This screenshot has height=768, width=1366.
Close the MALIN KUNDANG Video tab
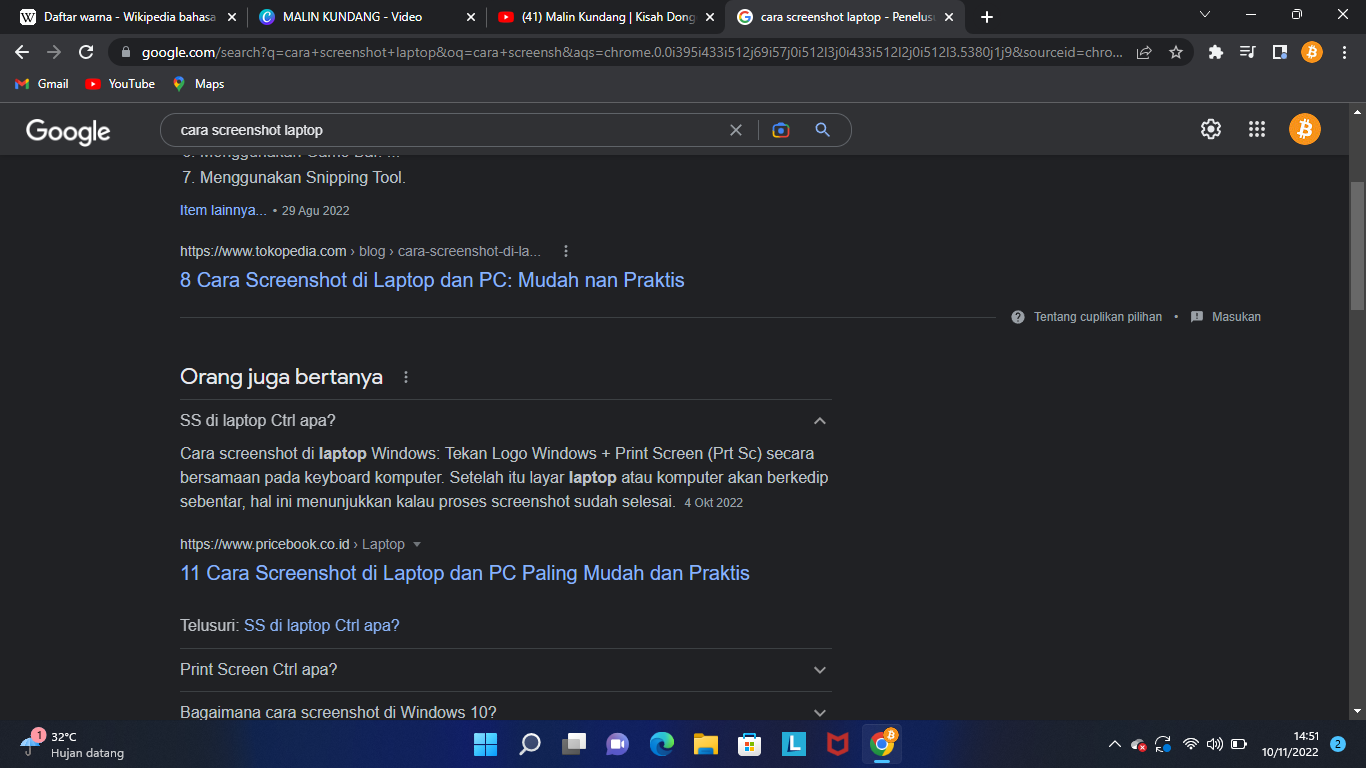click(x=471, y=17)
